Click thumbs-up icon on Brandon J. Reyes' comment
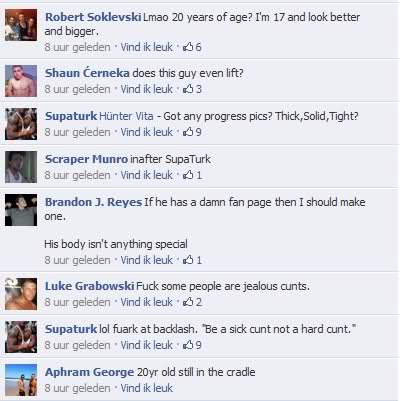401x401 pixels. [188, 260]
